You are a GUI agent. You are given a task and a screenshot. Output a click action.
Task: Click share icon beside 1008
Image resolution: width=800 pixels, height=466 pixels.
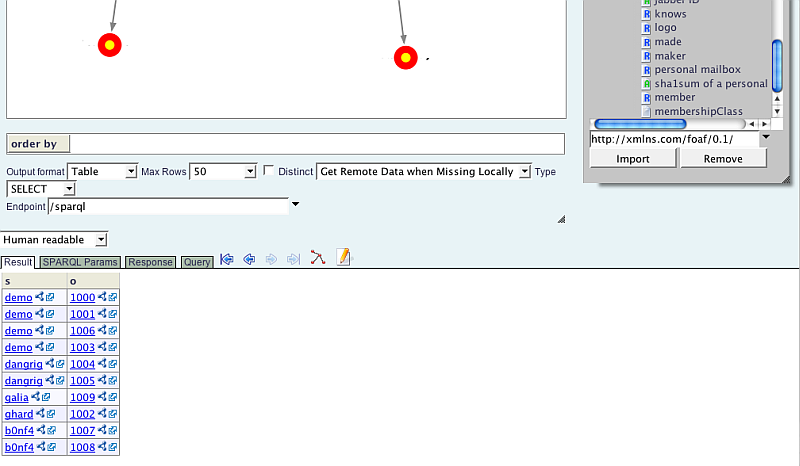pyautogui.click(x=102, y=446)
